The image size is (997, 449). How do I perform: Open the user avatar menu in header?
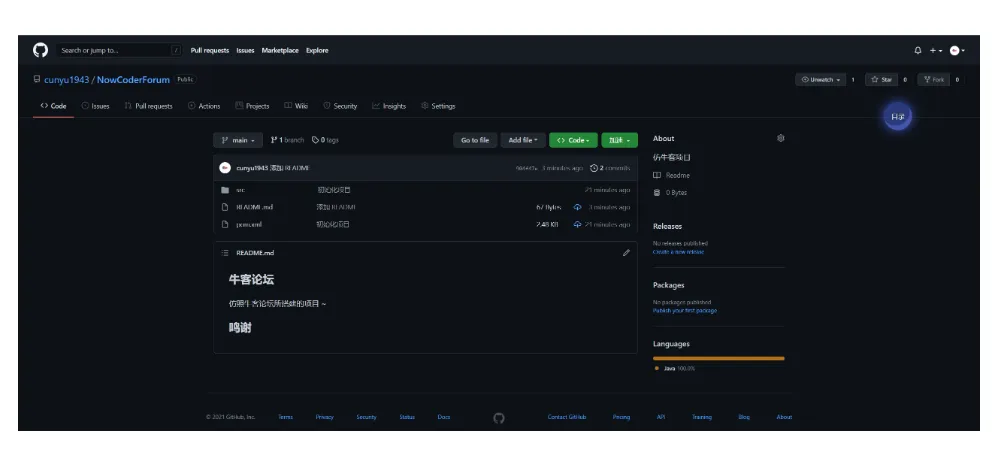tap(957, 50)
